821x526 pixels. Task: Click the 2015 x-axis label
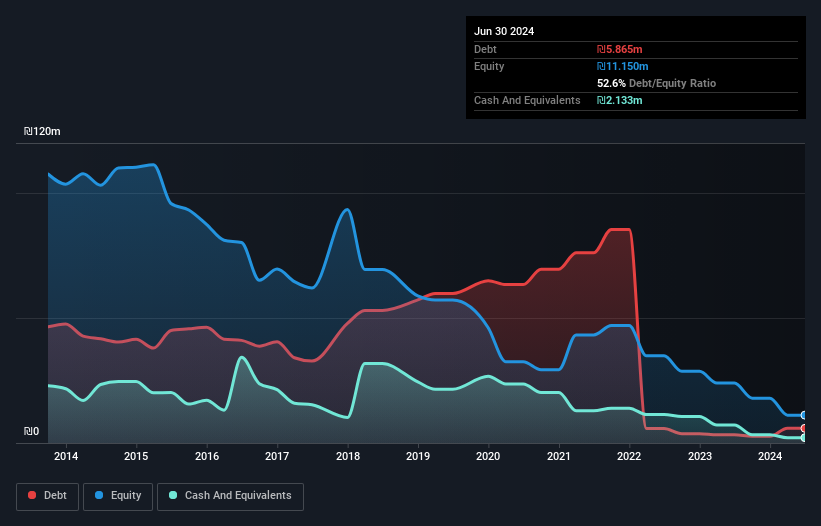tap(136, 456)
